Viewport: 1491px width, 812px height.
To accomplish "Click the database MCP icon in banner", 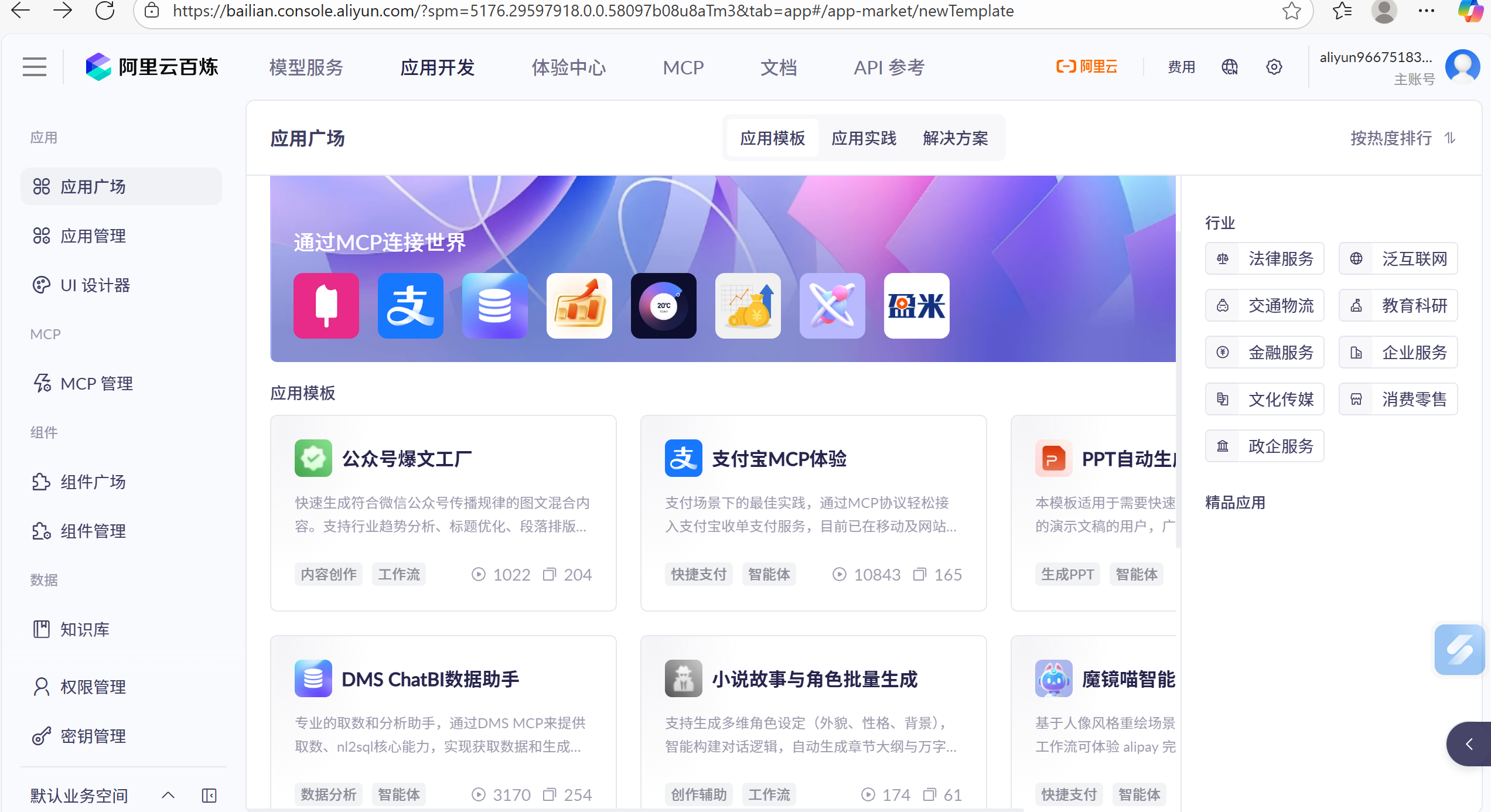I will pos(494,306).
